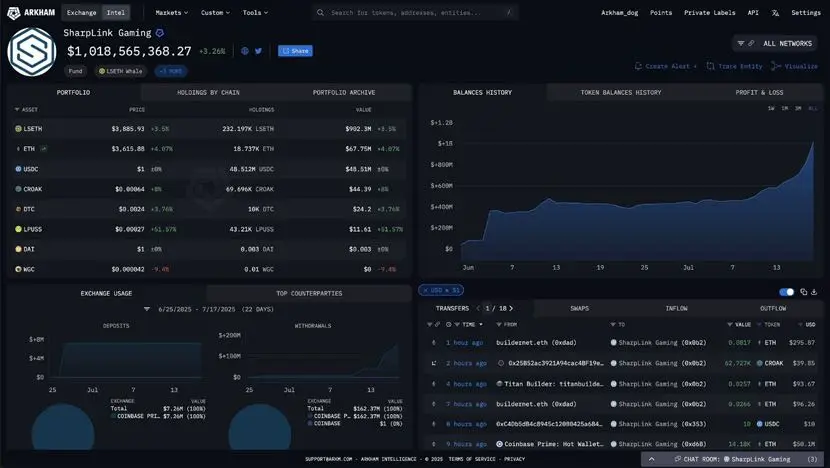Screen dimensions: 830x468
Task: Click the USDC token icon in portfolio
Action: pos(19,169)
